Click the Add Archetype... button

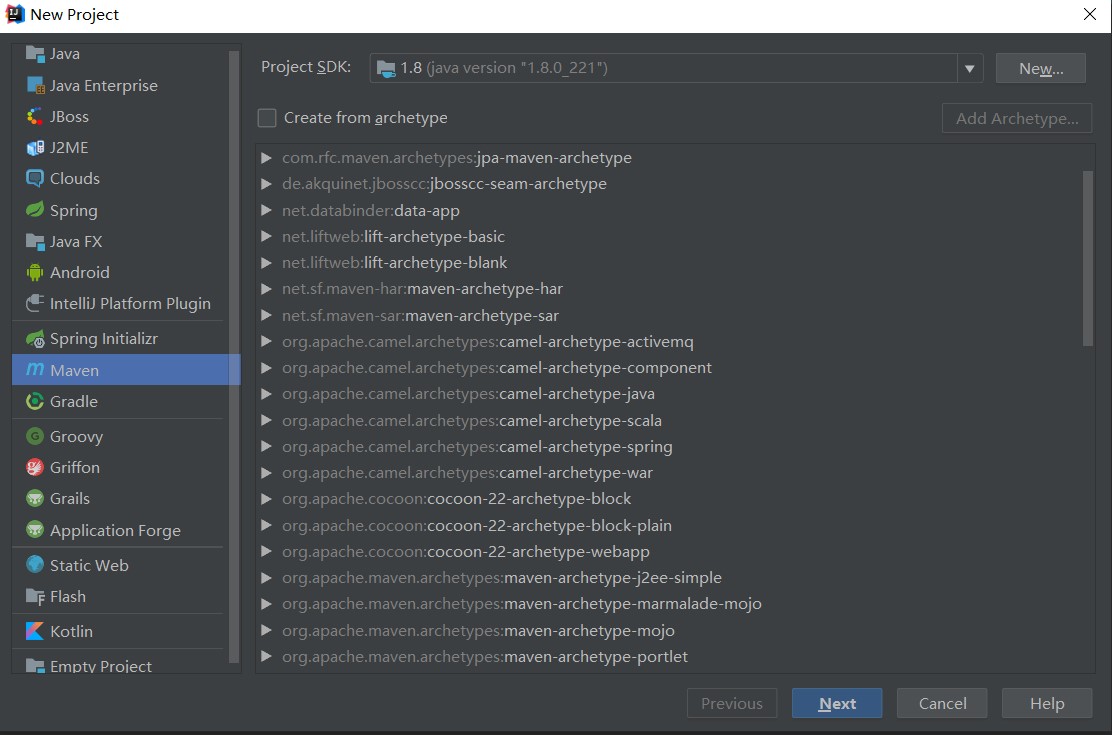[1016, 118]
